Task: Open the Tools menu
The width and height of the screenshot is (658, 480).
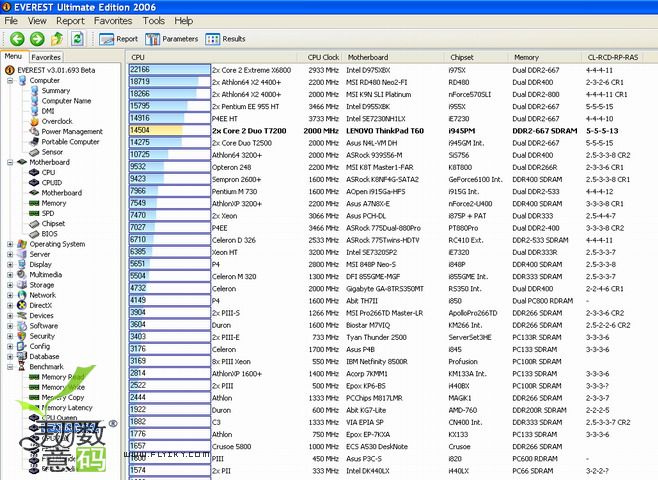Action: [154, 21]
